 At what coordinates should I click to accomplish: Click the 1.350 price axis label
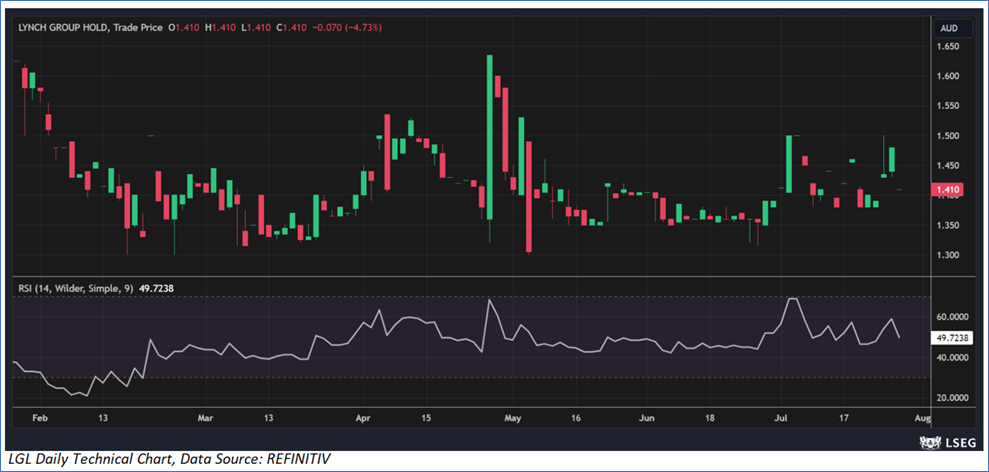coord(947,226)
